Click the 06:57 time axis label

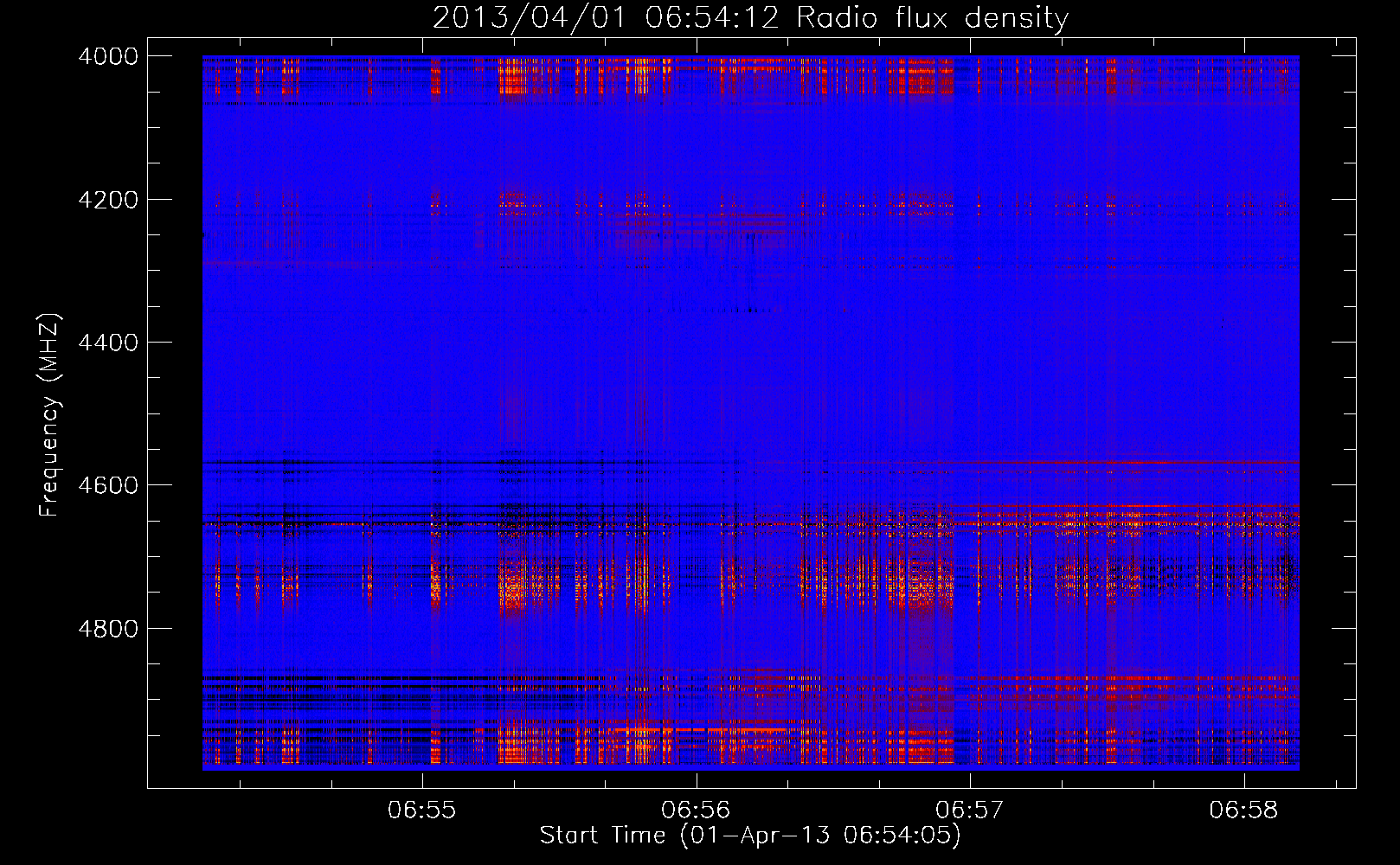970,811
